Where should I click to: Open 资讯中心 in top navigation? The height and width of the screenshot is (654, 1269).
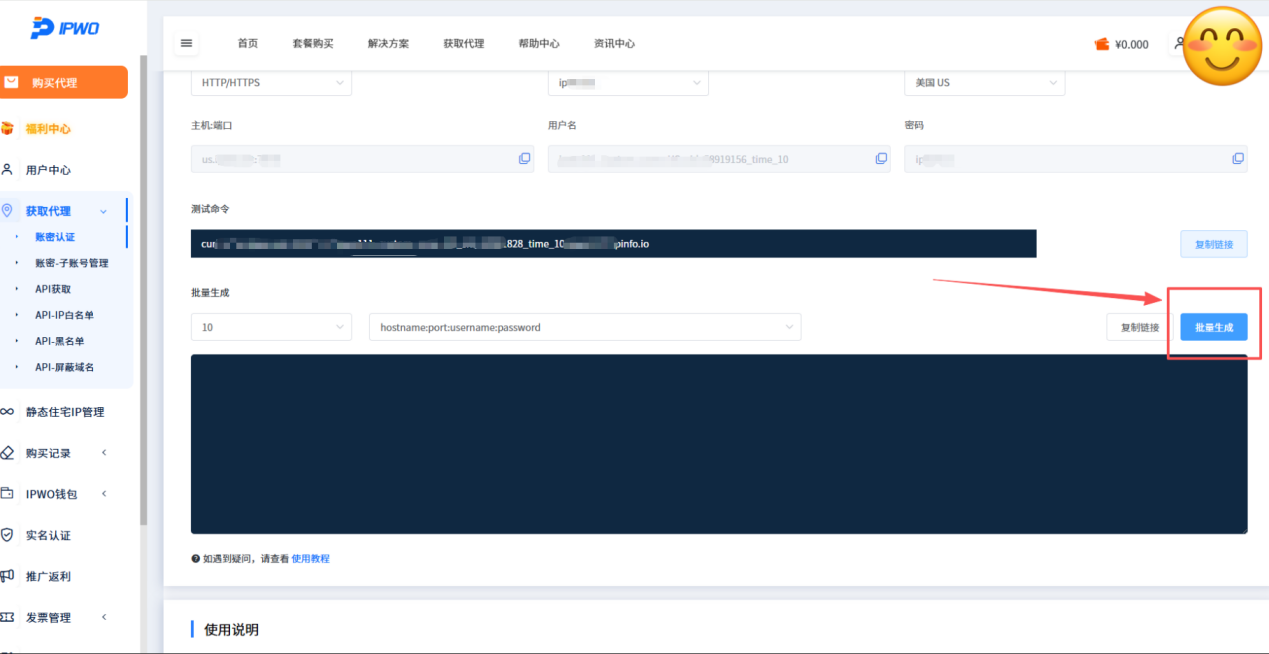click(x=614, y=44)
